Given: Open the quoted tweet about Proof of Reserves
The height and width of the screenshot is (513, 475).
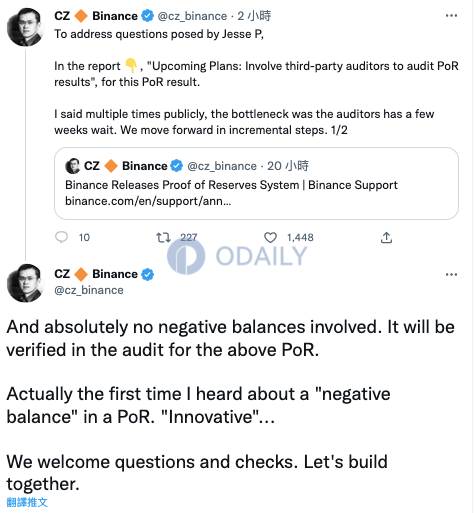Looking at the screenshot, I should [x=256, y=184].
